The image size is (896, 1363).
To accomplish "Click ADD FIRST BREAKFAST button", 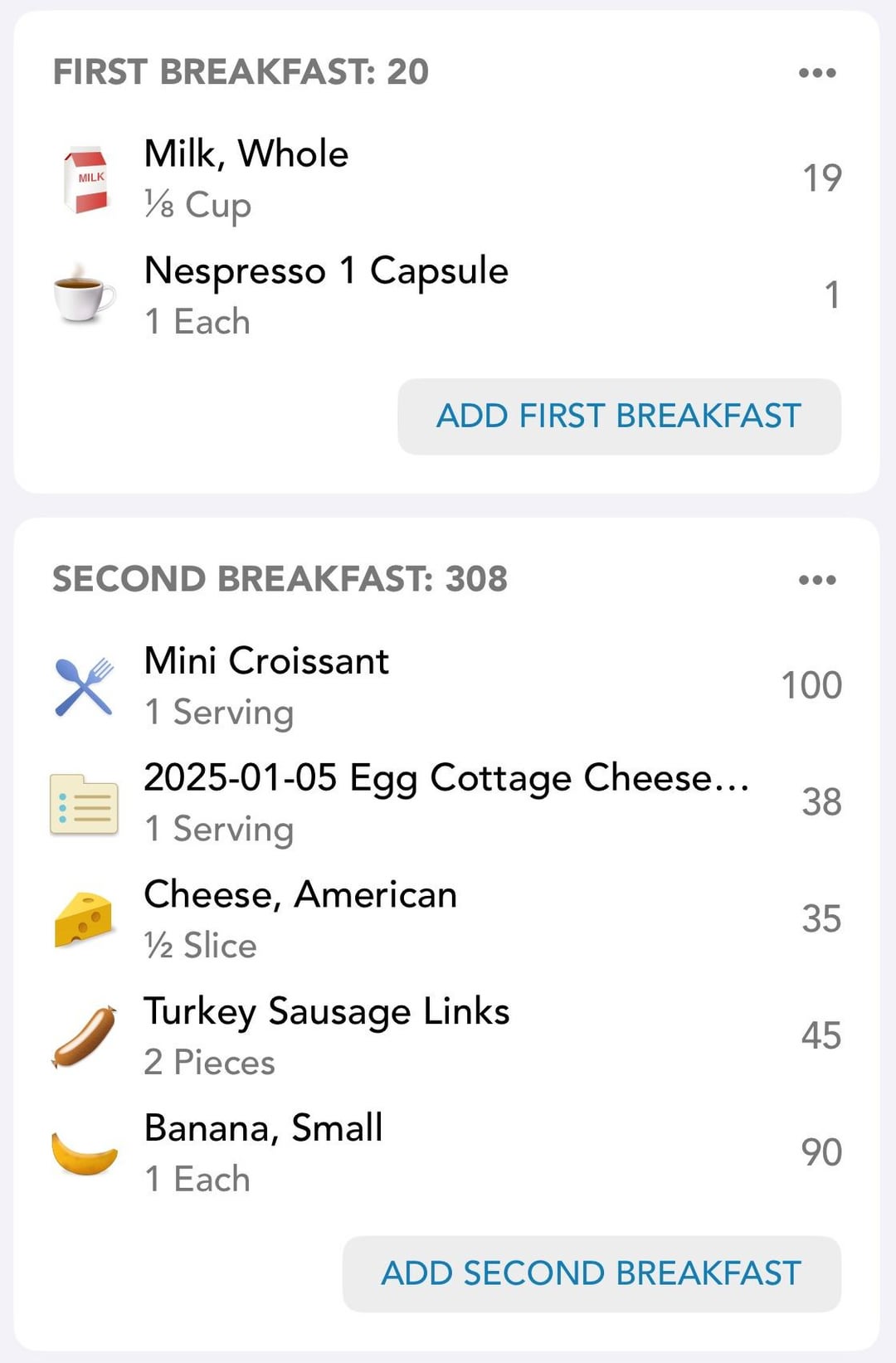I will 619,416.
